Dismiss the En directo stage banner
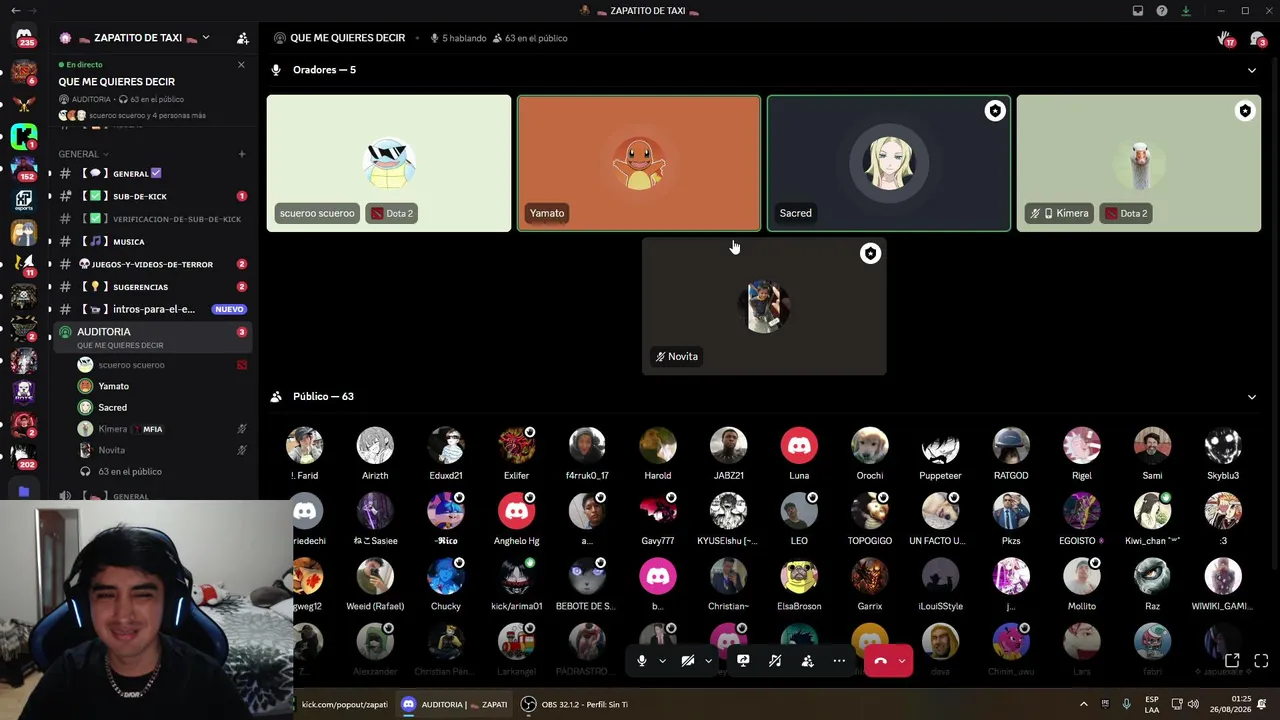Image resolution: width=1280 pixels, height=720 pixels. [x=241, y=65]
